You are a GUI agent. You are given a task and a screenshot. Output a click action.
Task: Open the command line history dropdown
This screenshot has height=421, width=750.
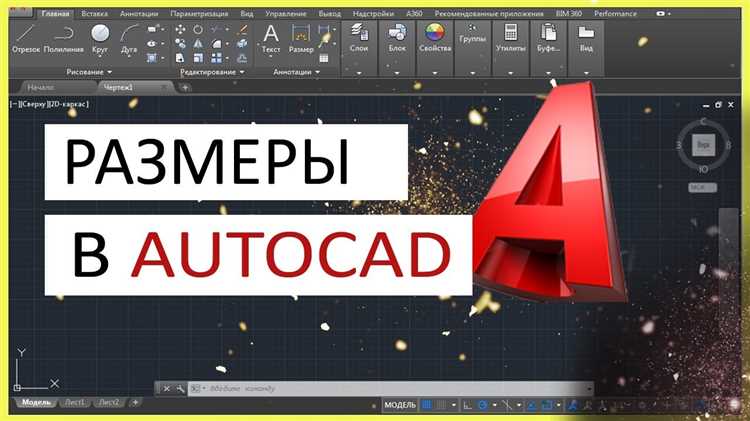(589, 388)
